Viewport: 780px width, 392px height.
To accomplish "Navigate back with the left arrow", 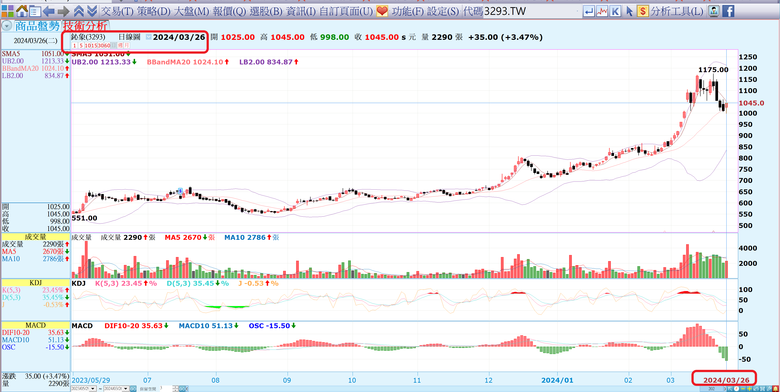I will [49, 11].
